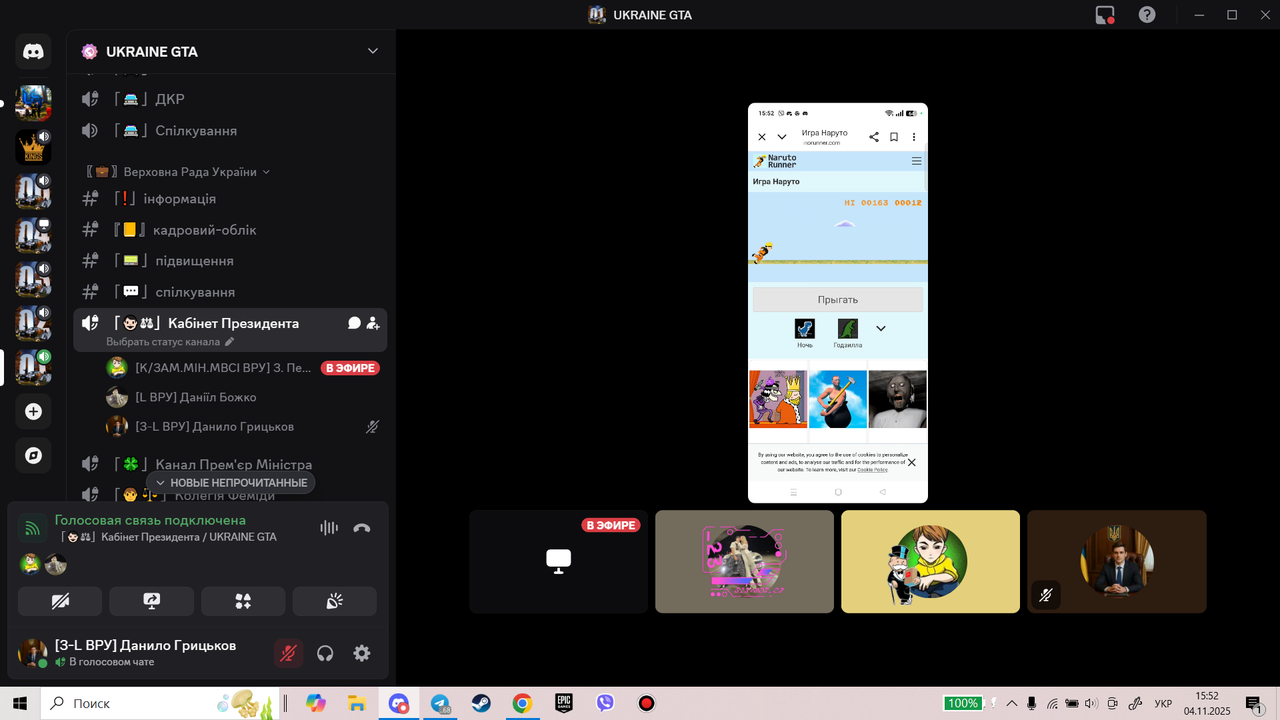The image size is (1280, 720).
Task: Open Windows Start menu
Action: click(20, 703)
